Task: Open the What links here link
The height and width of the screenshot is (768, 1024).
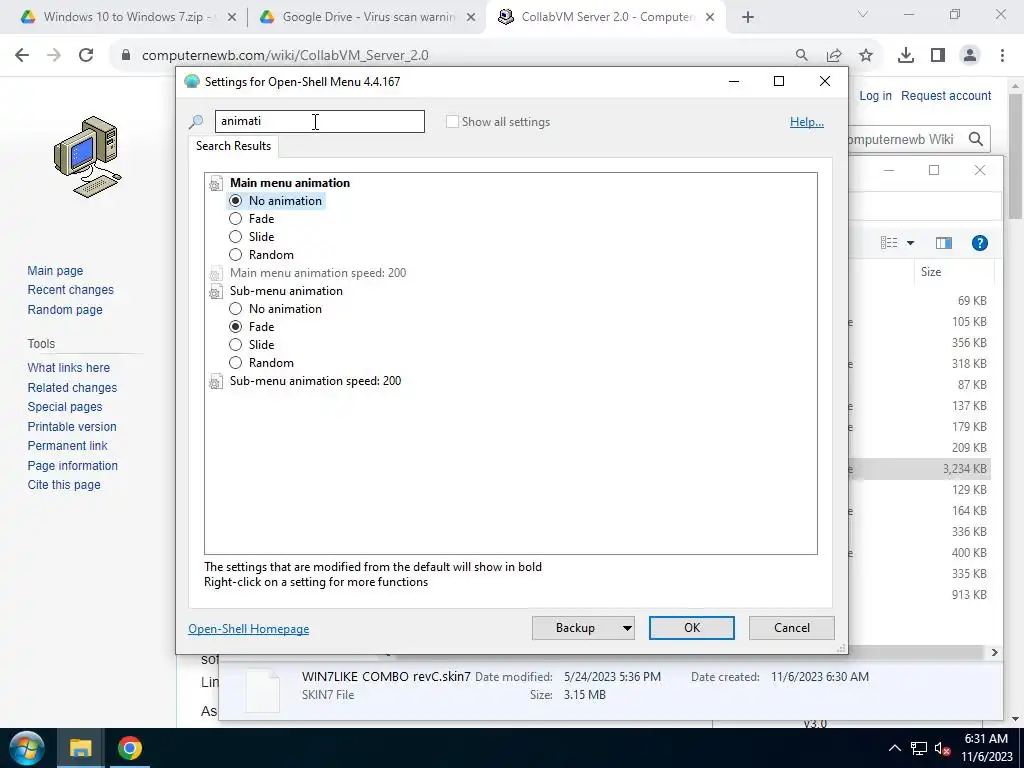Action: pos(69,368)
